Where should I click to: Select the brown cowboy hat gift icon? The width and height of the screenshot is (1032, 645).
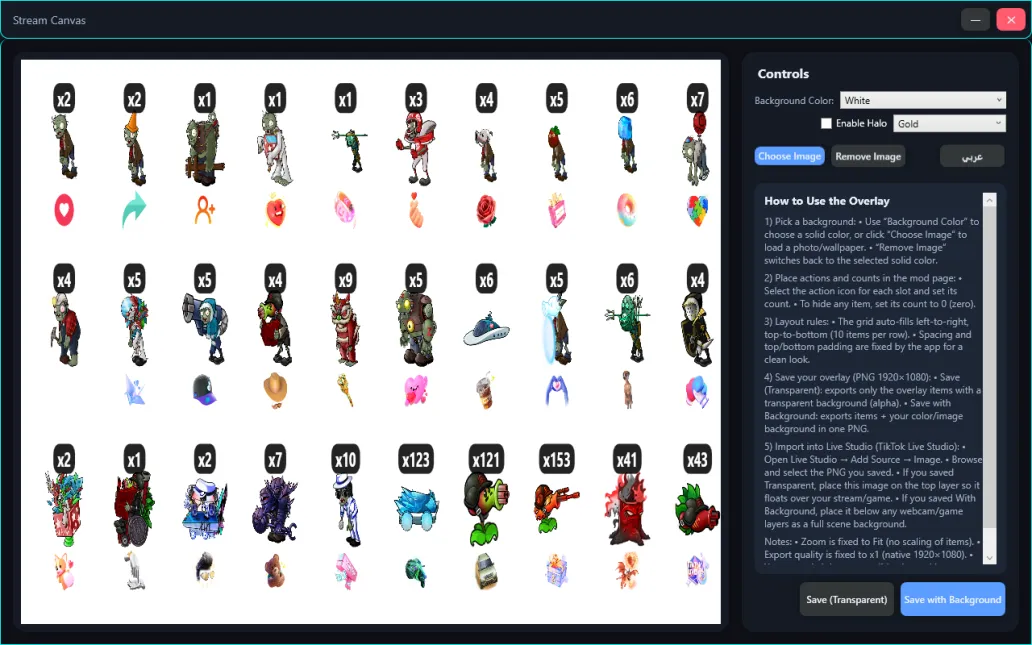click(275, 388)
